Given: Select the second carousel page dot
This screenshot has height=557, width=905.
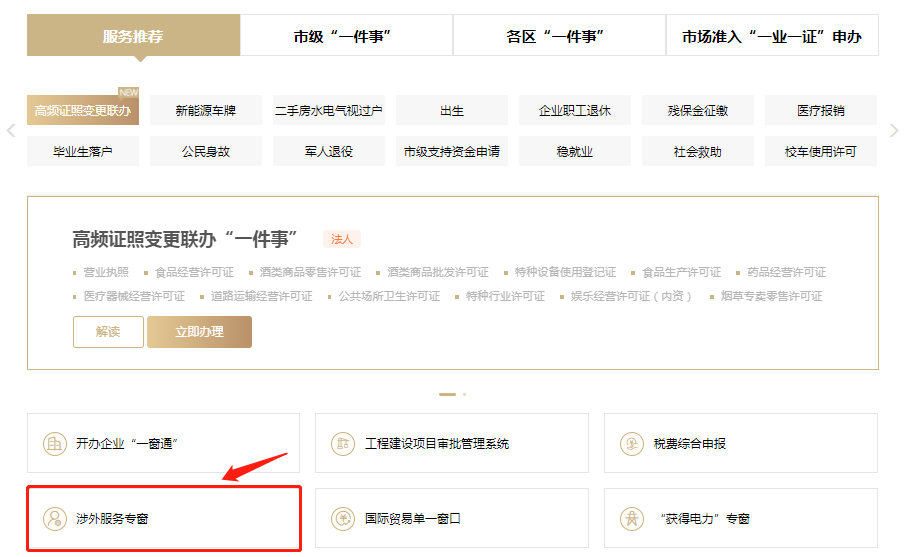Looking at the screenshot, I should pyautogui.click(x=465, y=394).
